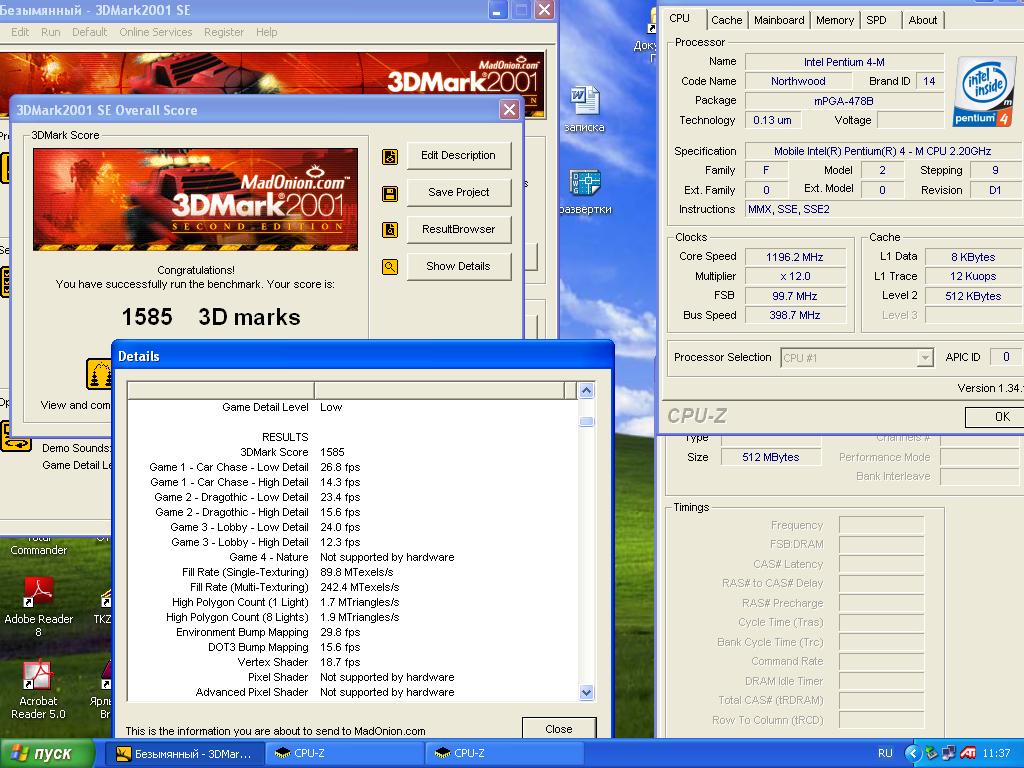Click the Show Details button
1024x768 pixels.
458,266
